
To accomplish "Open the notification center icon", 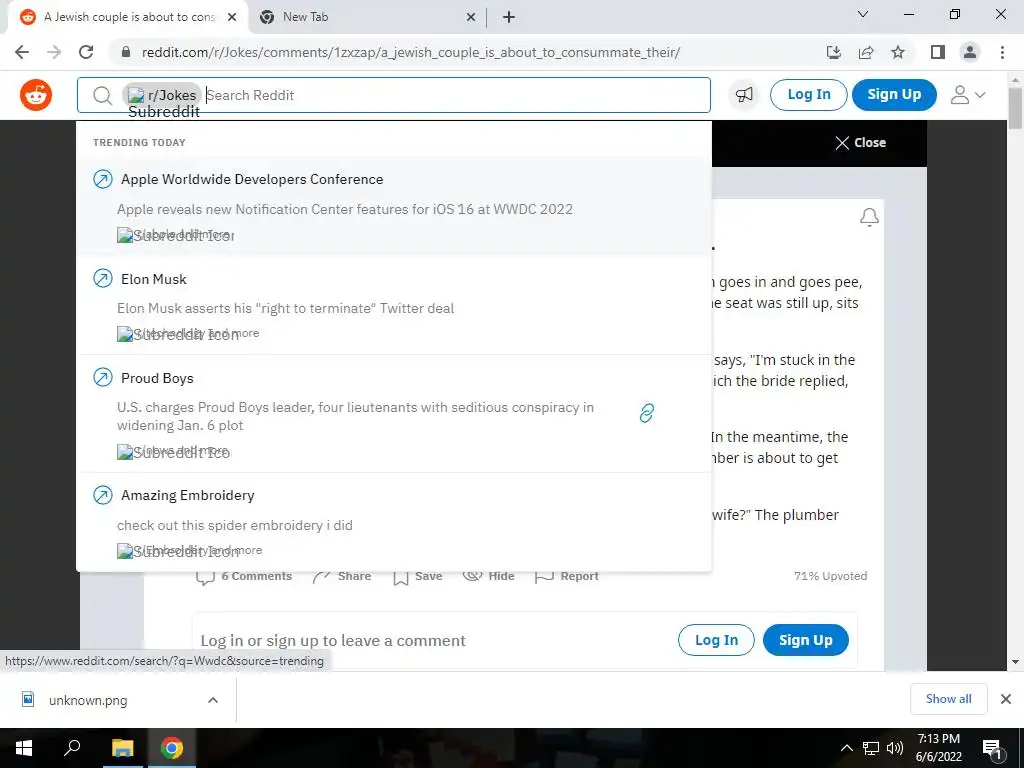I will [x=992, y=748].
